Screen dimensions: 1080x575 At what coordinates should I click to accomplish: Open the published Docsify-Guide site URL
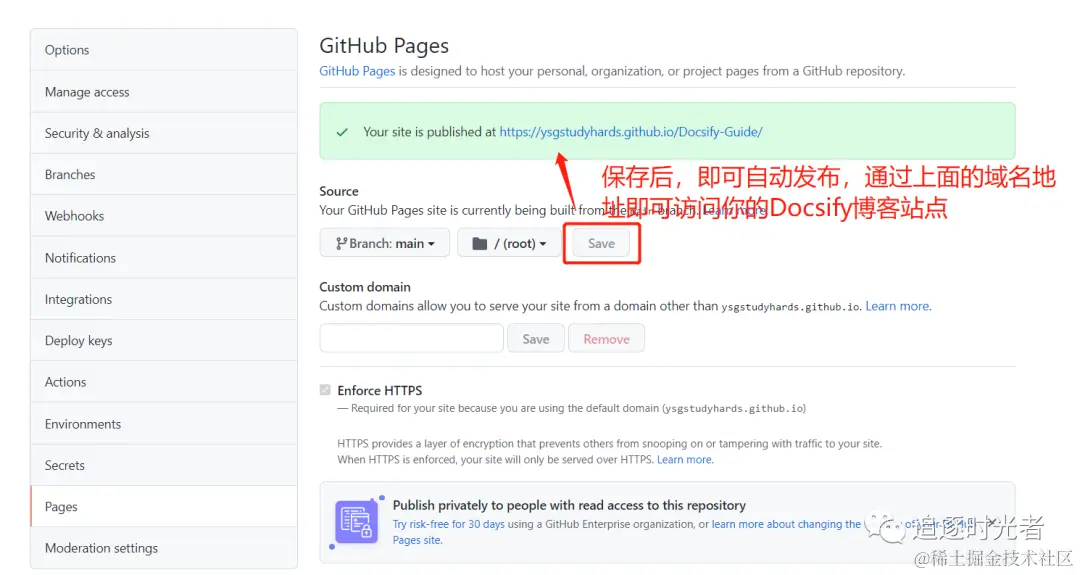(630, 132)
